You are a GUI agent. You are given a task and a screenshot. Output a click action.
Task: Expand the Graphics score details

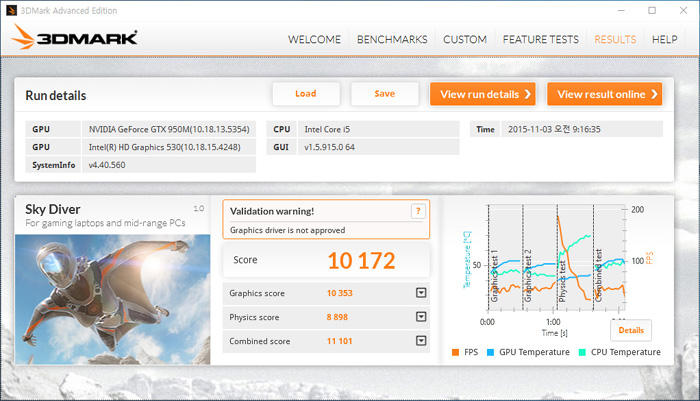coord(421,293)
